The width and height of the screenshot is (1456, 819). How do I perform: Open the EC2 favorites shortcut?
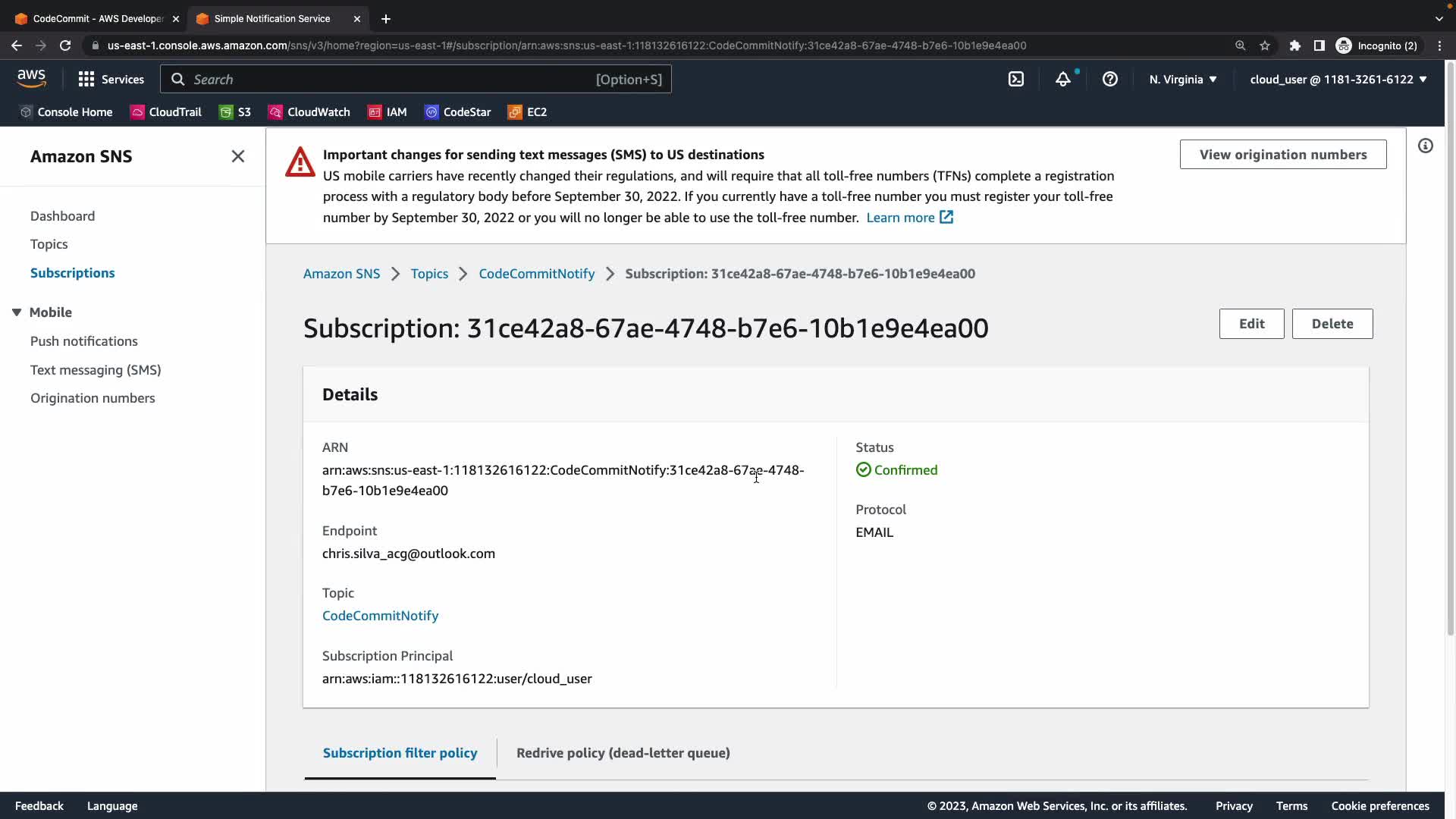click(x=528, y=112)
